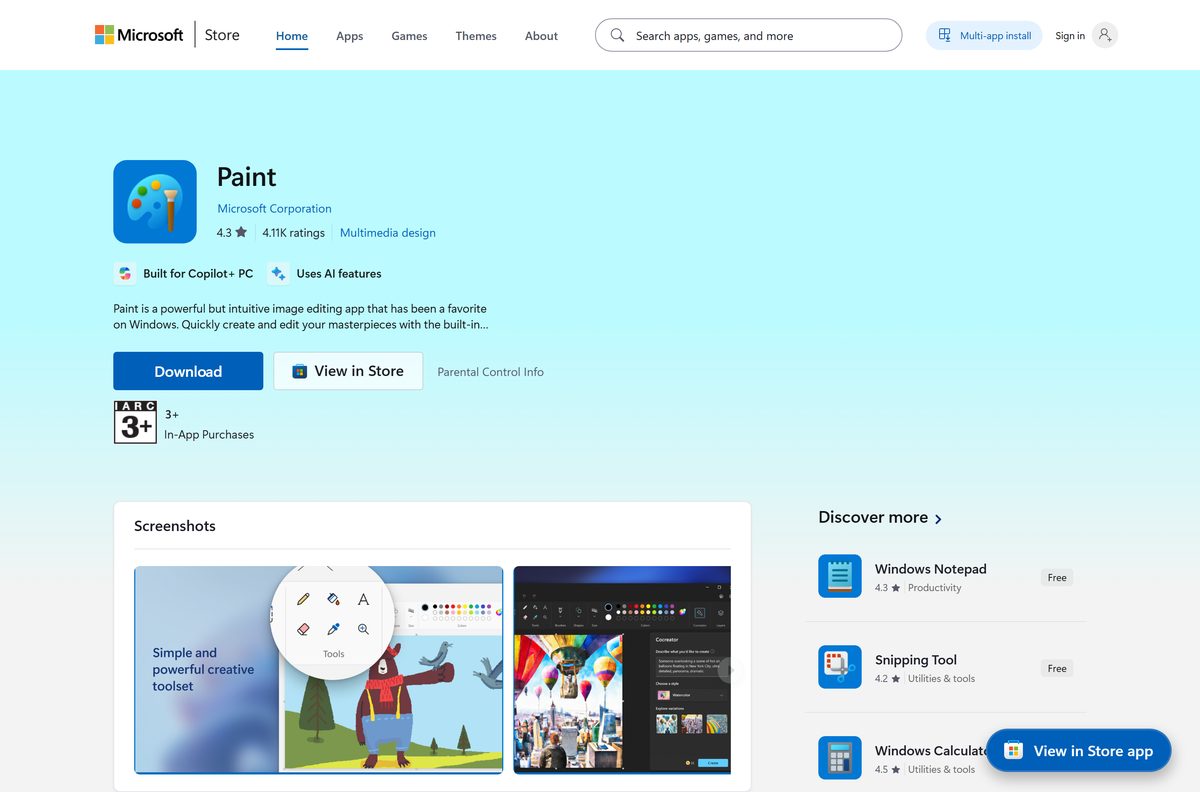Screen dimensions: 1200x792
Task: Click the In-App Purchases text
Action: point(209,434)
